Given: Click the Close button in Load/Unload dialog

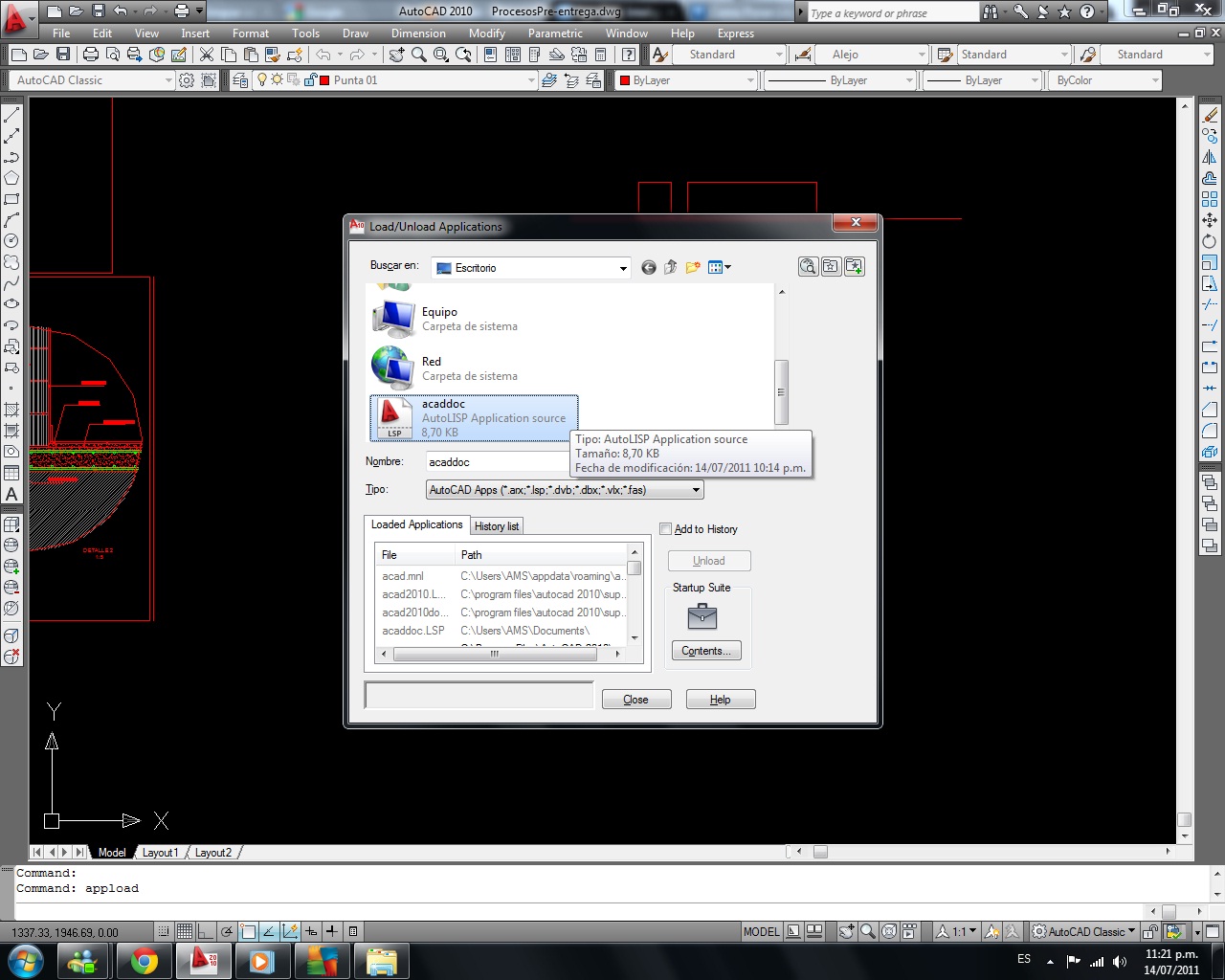Looking at the screenshot, I should [636, 700].
